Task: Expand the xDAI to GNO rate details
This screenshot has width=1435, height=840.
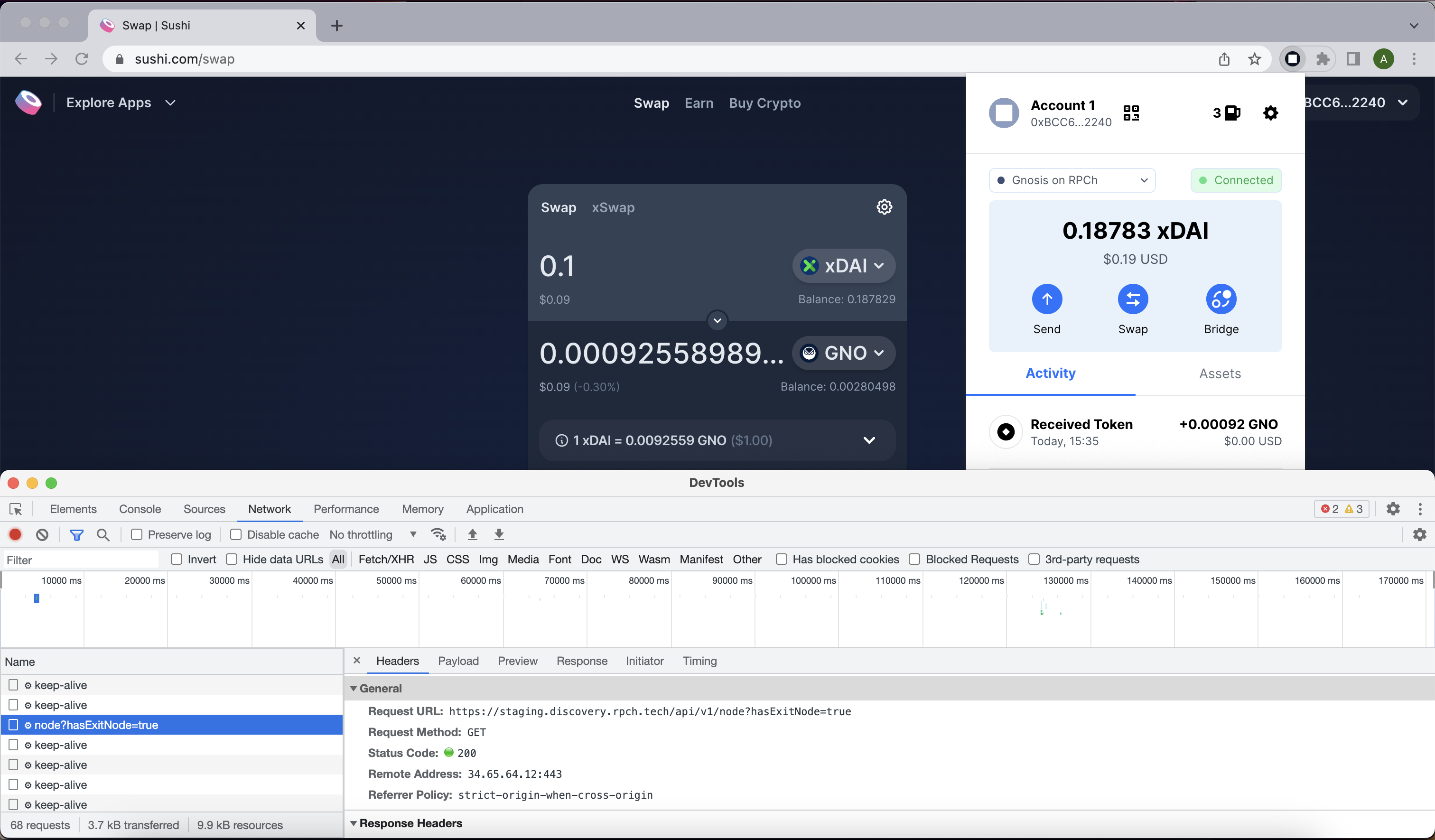Action: [868, 440]
